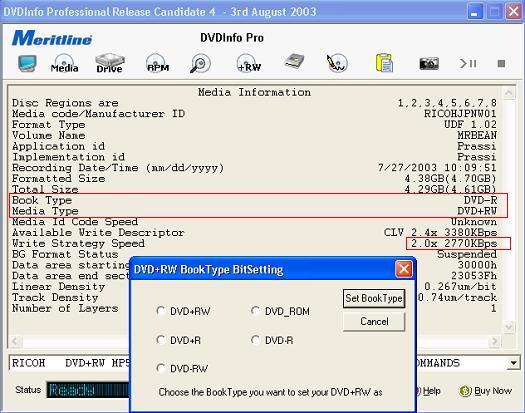Select the DVD+RW radio button
Viewport: 525px width, 413px height.
point(161,311)
